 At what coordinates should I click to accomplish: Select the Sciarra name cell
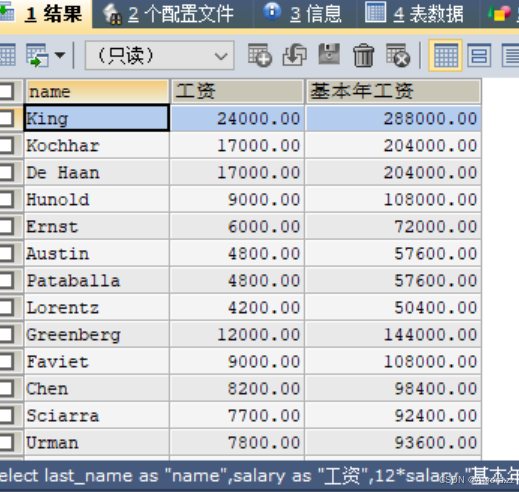coord(97,415)
